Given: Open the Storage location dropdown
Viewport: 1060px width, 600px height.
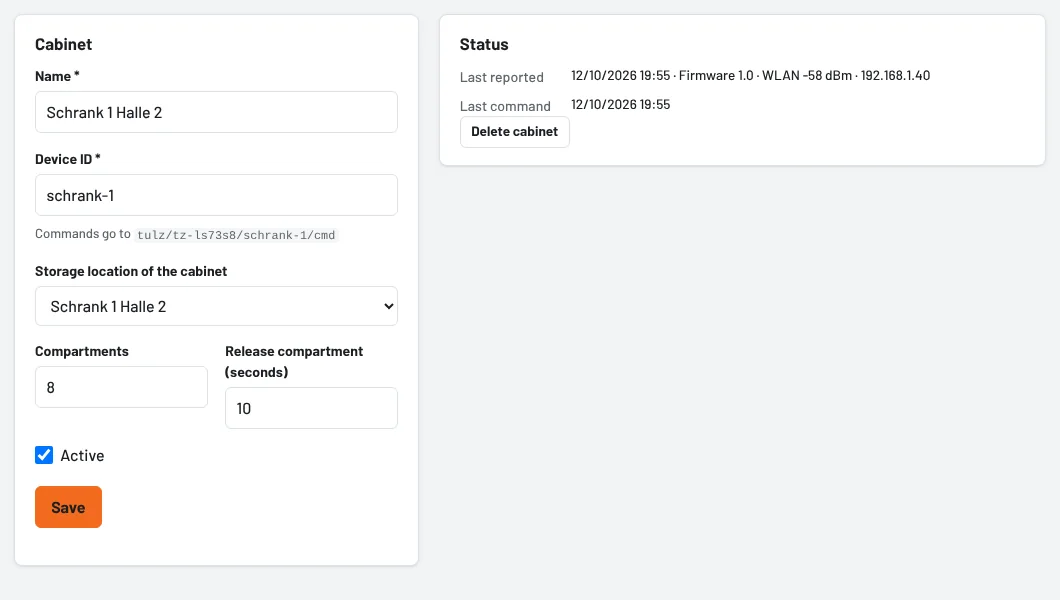Looking at the screenshot, I should pos(216,306).
